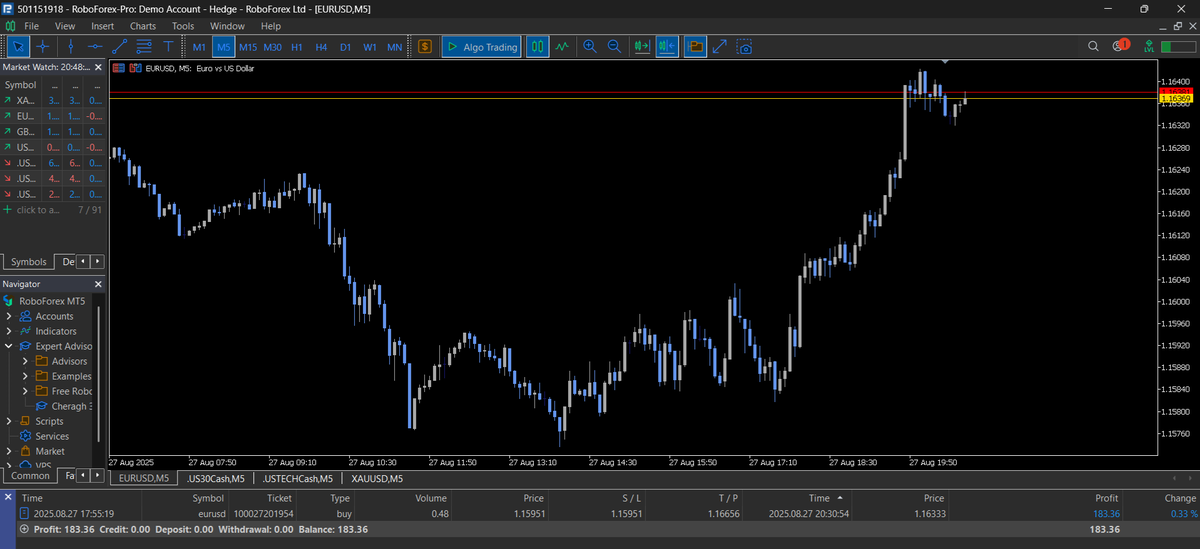Screen dimensions: 1200x549
Task: Toggle Algo Trading on or off
Action: point(481,46)
